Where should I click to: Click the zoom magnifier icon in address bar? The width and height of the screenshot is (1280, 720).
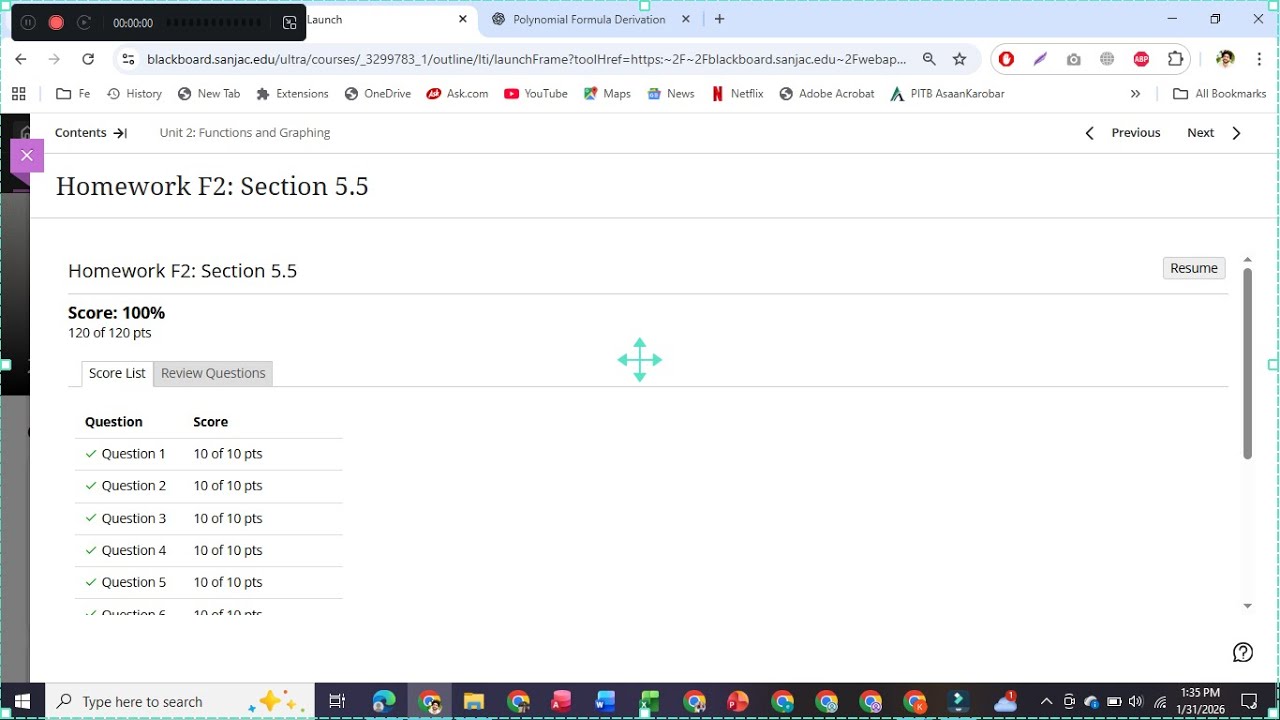[x=929, y=59]
